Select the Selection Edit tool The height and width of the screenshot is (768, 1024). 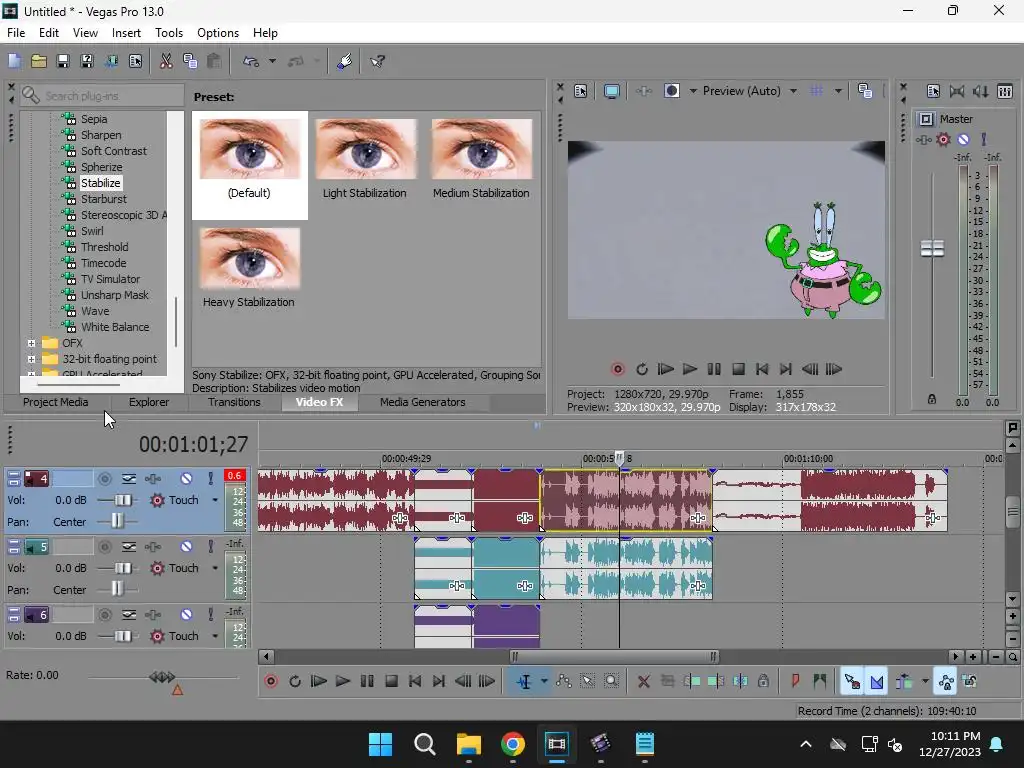point(588,681)
